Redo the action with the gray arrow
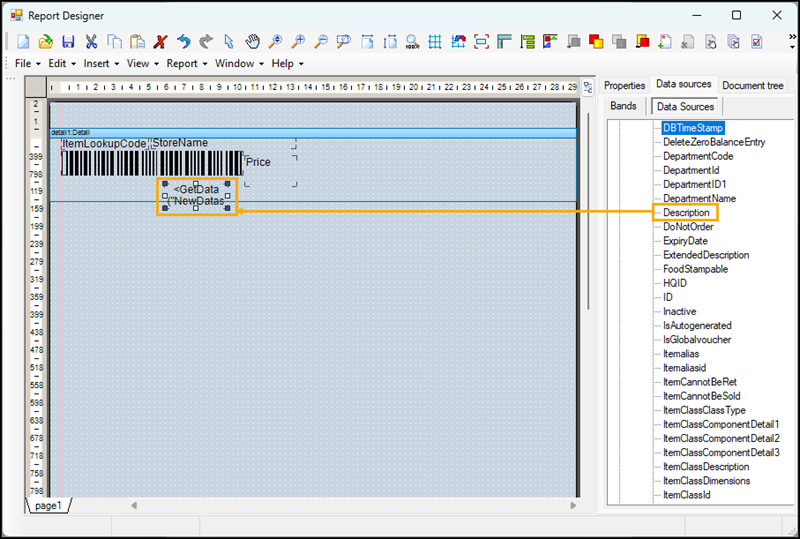The image size is (800, 539). pos(206,42)
